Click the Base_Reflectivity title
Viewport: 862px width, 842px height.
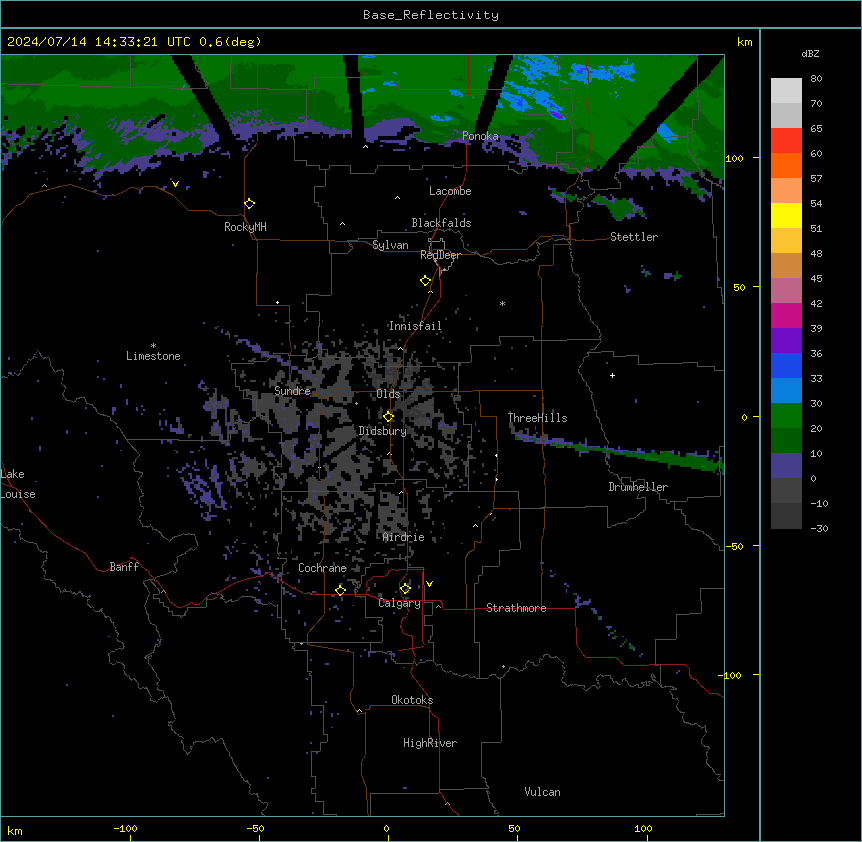coord(431,15)
